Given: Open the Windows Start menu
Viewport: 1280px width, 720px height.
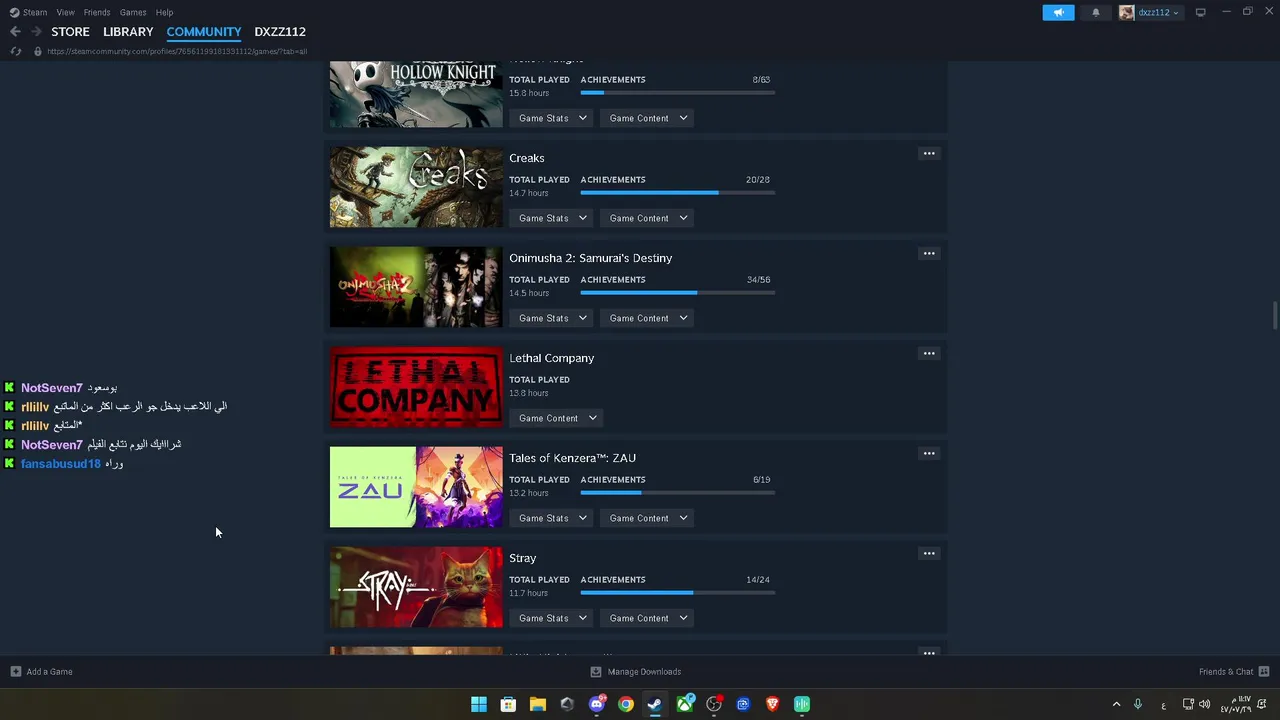Looking at the screenshot, I should point(479,704).
